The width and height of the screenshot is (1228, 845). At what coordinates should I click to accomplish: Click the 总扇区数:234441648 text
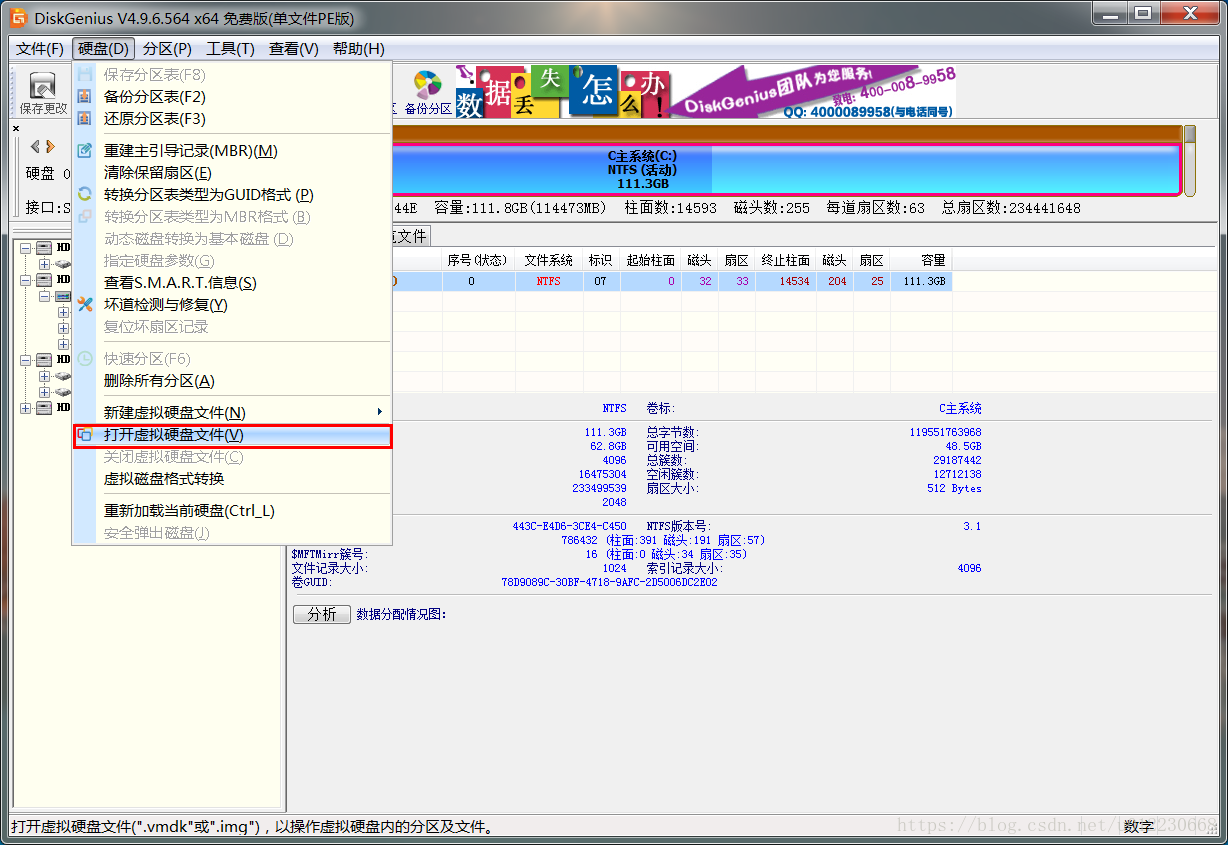coord(1011,208)
